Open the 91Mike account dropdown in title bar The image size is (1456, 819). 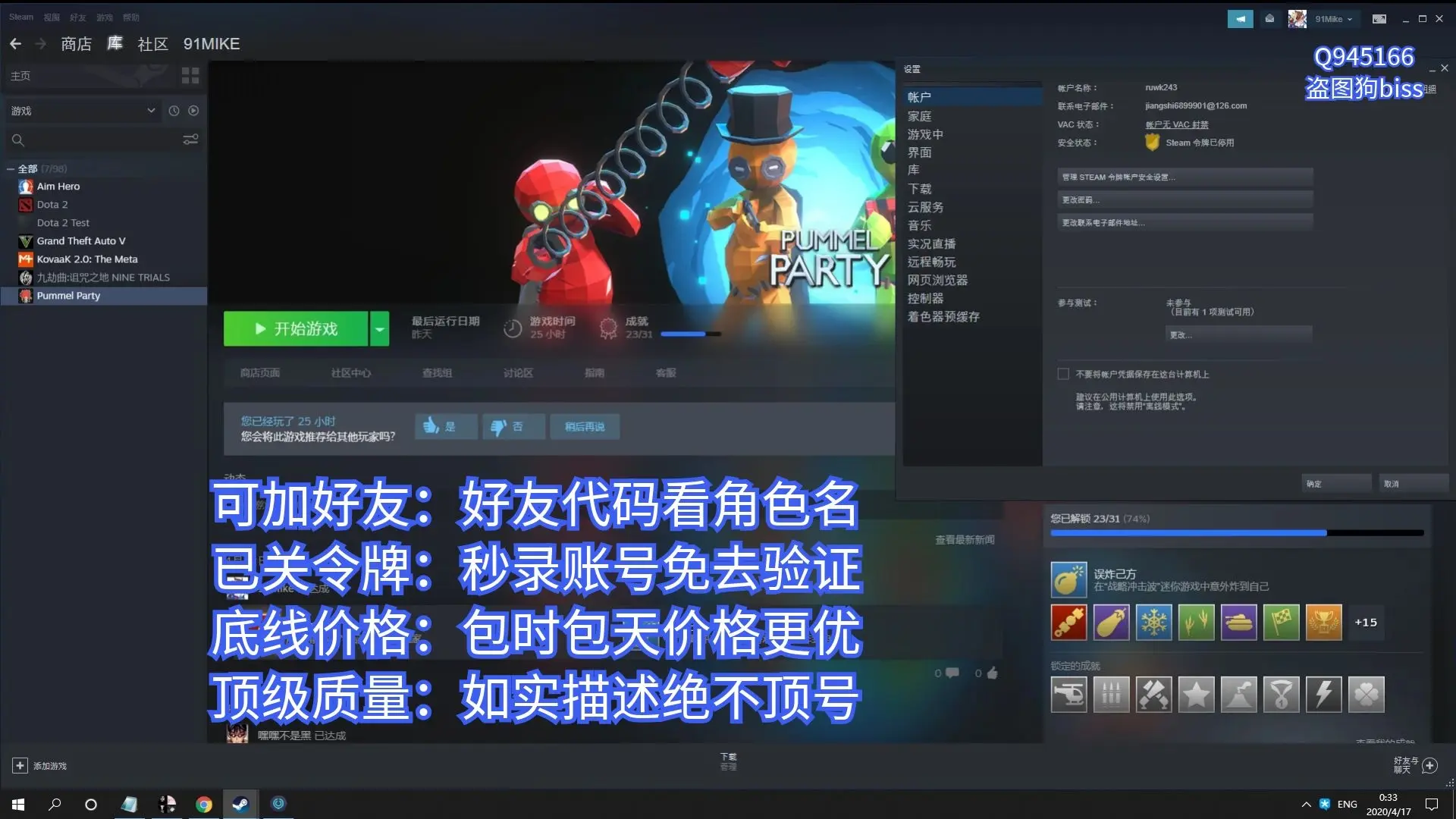(x=1334, y=19)
